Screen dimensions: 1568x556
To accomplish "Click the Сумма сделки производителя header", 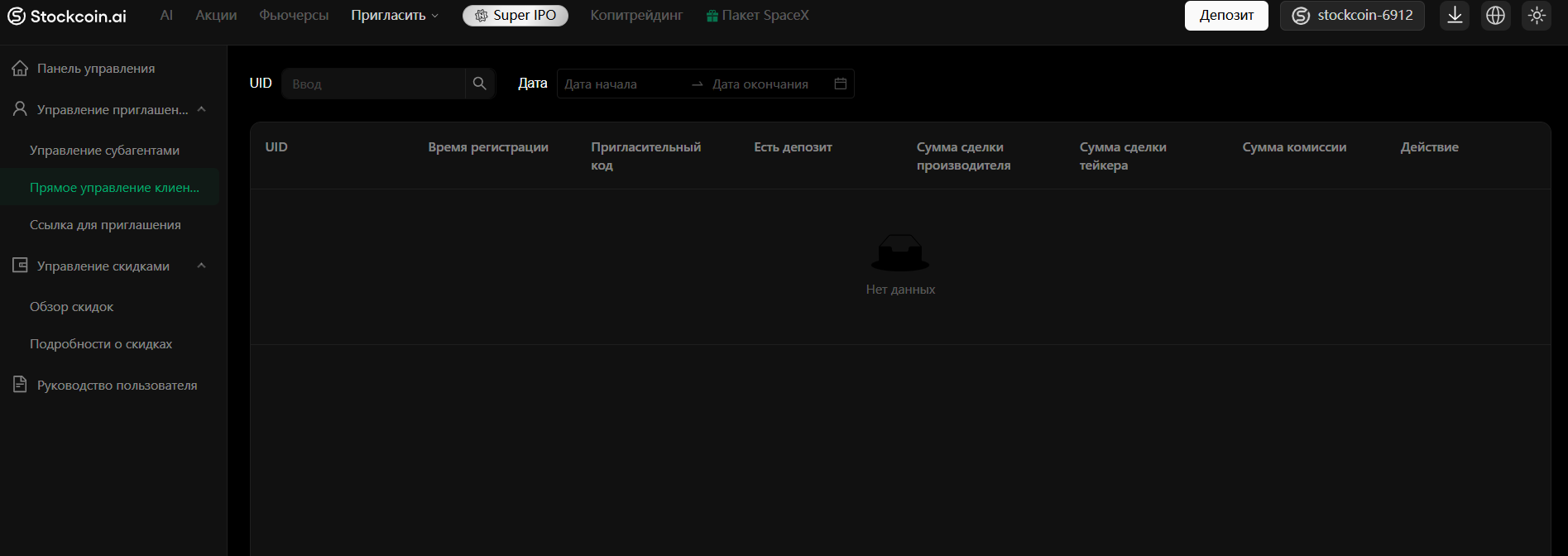I will point(963,156).
